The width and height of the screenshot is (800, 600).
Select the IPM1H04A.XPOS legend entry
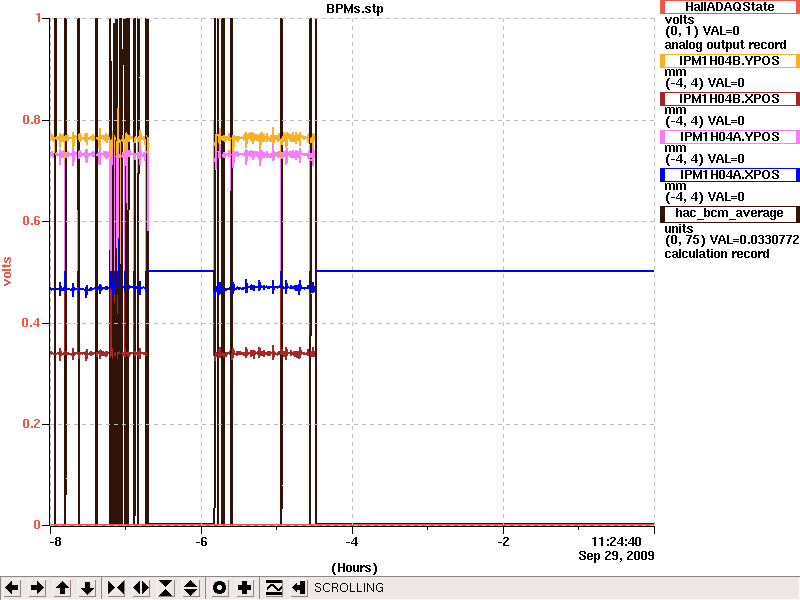730,175
